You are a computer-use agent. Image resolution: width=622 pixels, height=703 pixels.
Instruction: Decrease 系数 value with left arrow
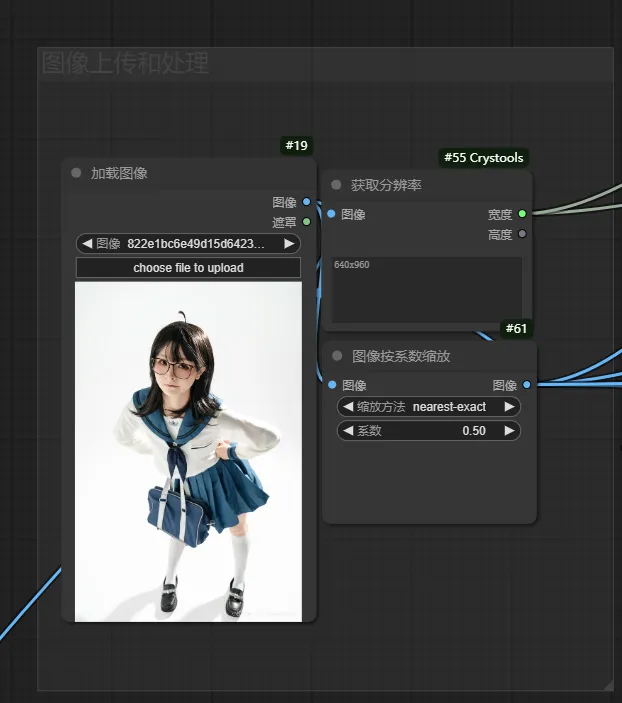348,431
